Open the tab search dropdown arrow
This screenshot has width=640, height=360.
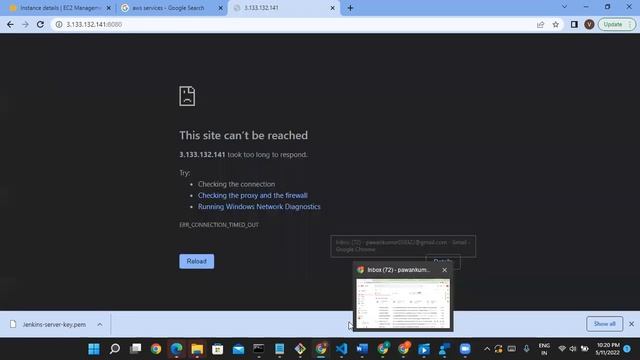tap(564, 7)
